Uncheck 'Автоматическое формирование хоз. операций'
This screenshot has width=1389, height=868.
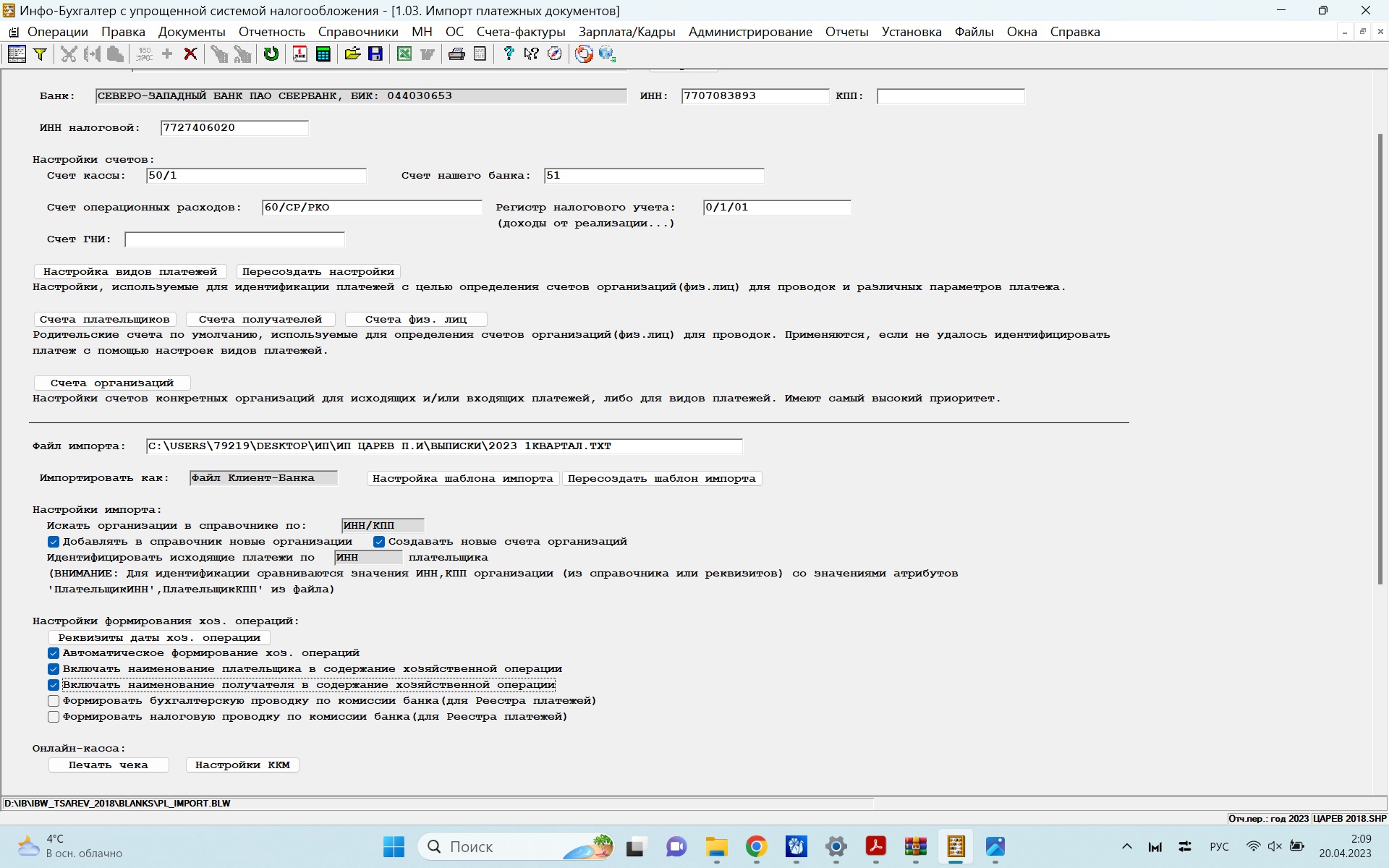pyautogui.click(x=54, y=653)
